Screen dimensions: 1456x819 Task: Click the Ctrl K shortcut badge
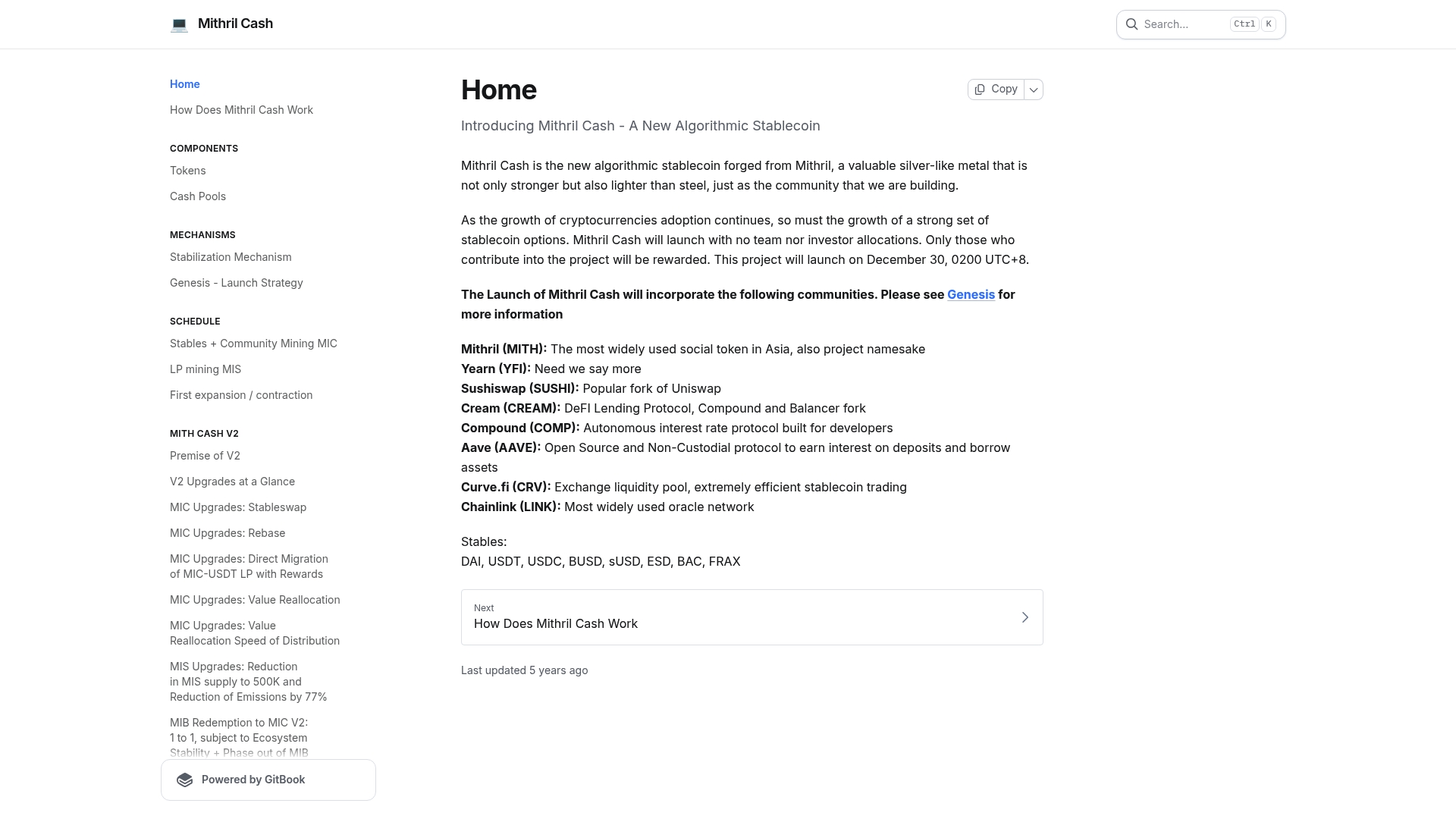point(1253,24)
